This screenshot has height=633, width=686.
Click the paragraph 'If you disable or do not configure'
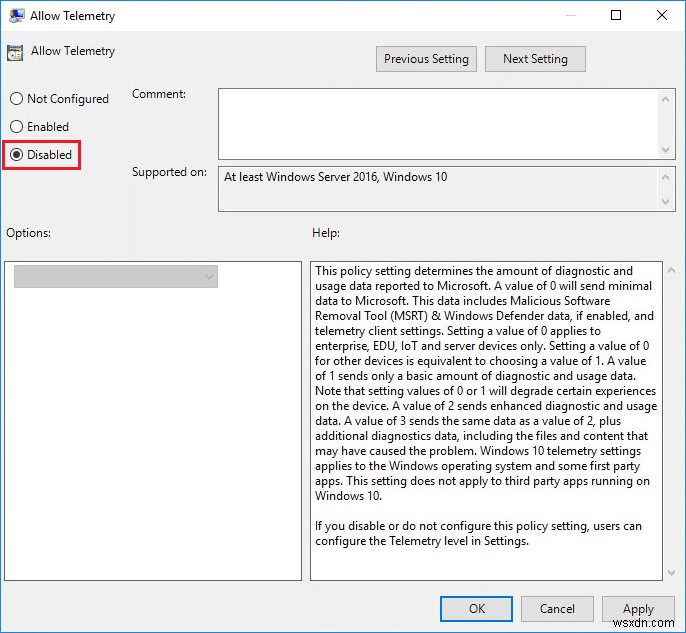pos(478,533)
